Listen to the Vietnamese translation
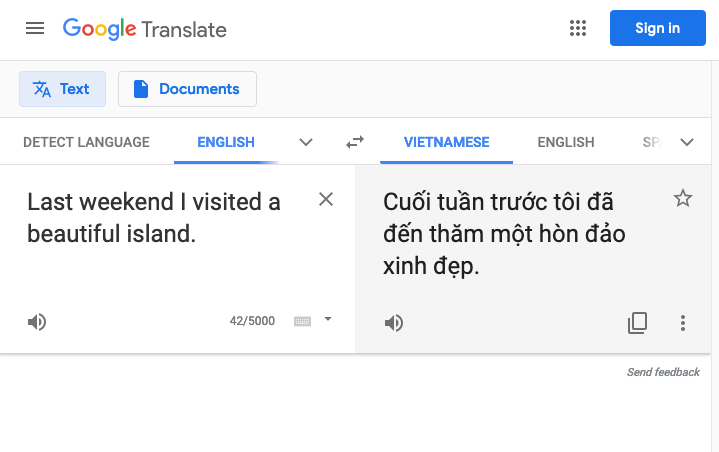 tap(394, 323)
